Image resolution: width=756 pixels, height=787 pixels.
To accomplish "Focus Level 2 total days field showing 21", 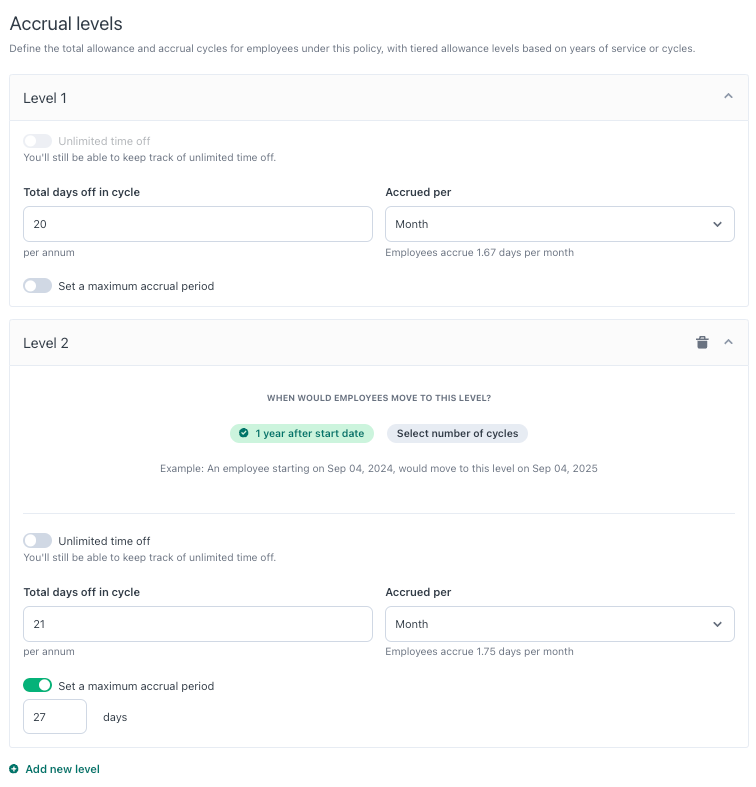I will [198, 623].
